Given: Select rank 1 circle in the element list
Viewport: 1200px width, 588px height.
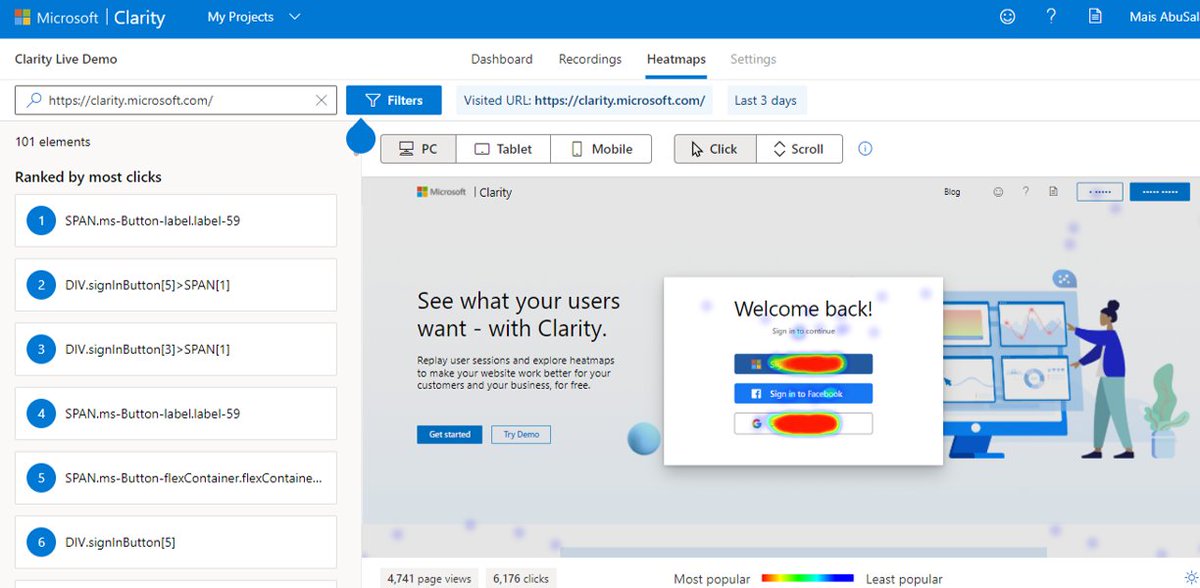Looking at the screenshot, I should [x=41, y=221].
